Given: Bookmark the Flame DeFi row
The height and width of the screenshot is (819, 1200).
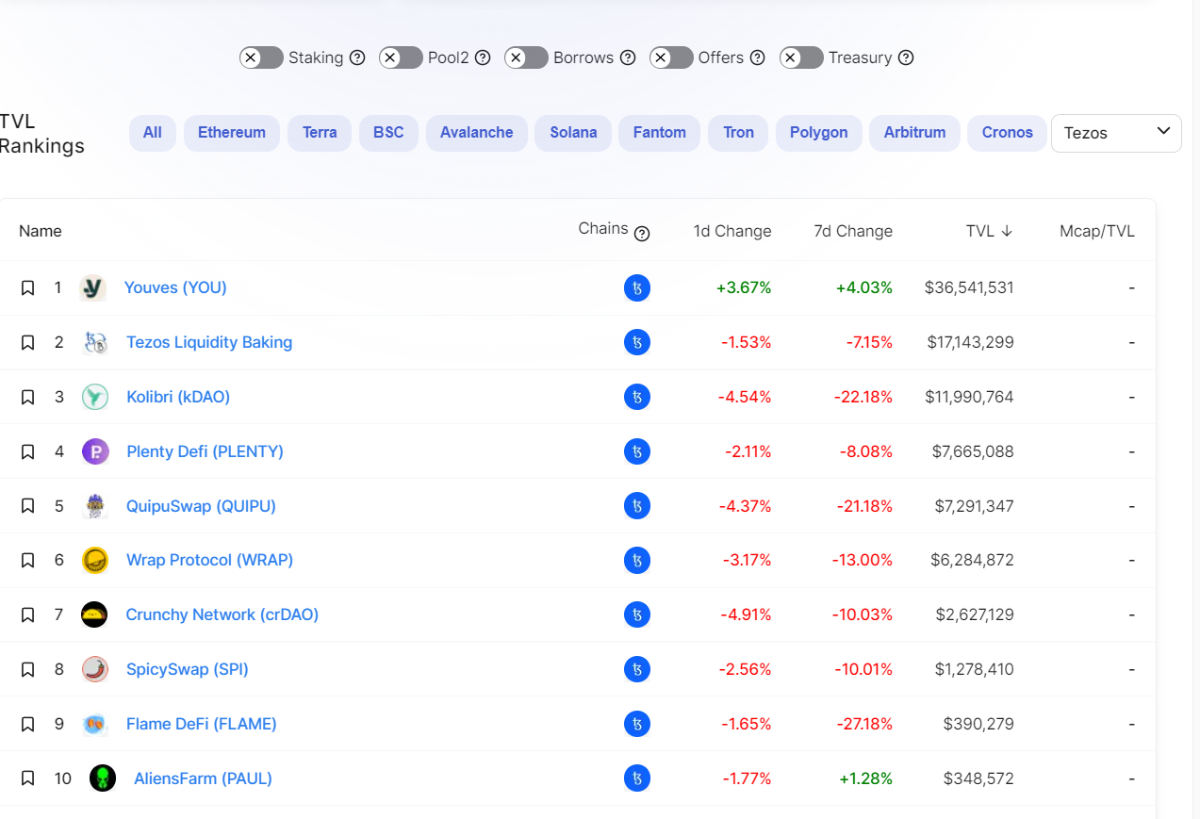Looking at the screenshot, I should coord(28,724).
